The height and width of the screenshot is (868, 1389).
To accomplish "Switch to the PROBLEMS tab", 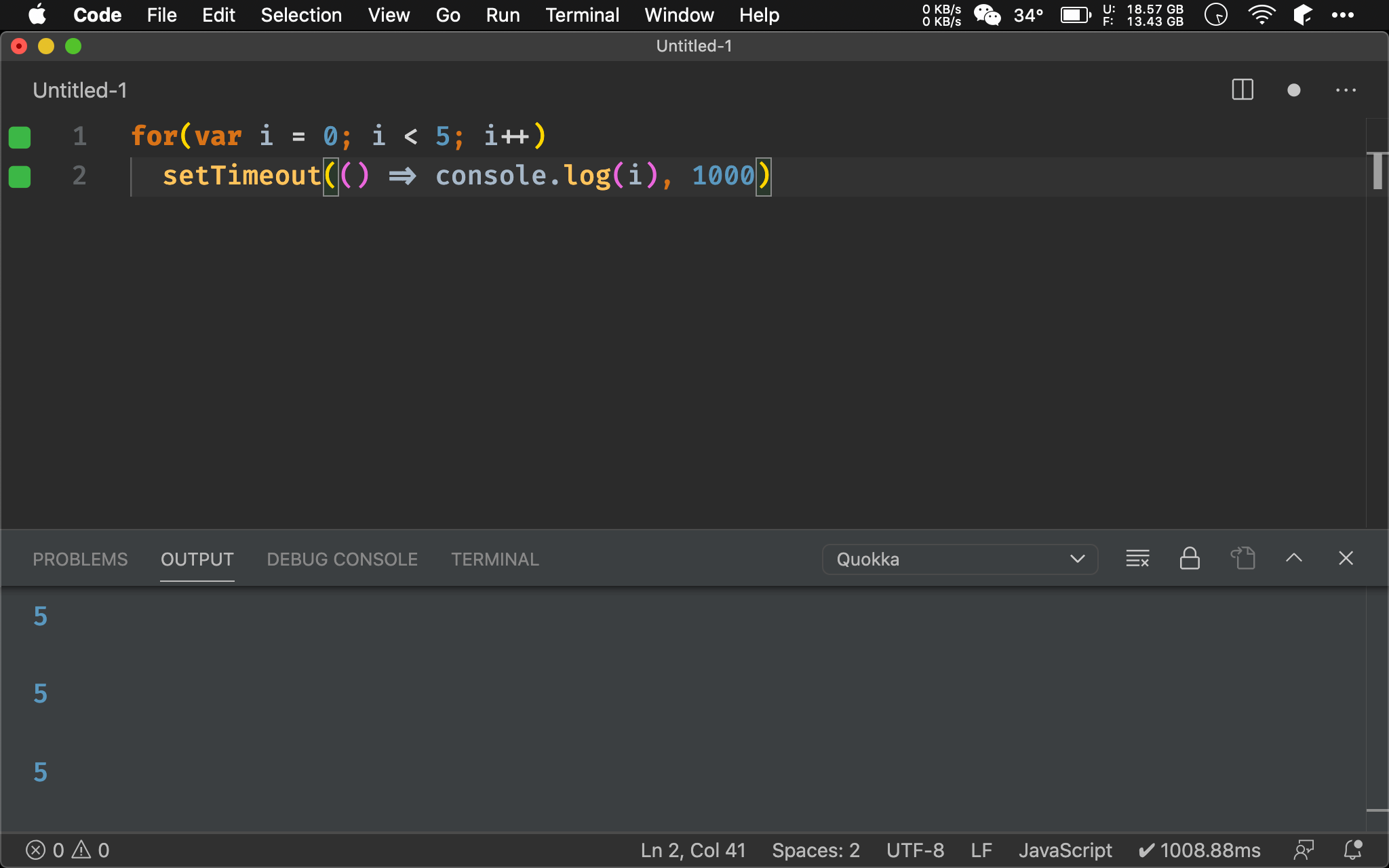I will pos(80,559).
